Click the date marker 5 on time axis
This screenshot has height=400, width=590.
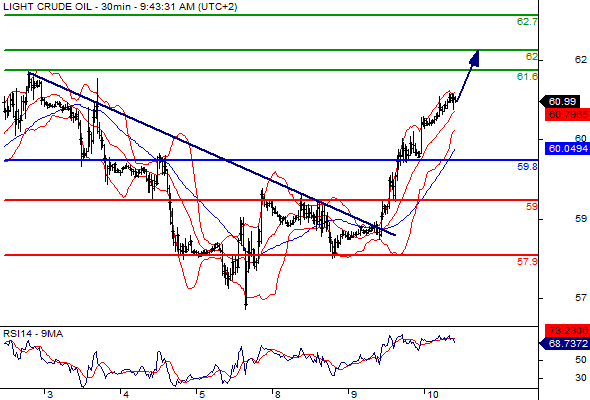click(202, 394)
